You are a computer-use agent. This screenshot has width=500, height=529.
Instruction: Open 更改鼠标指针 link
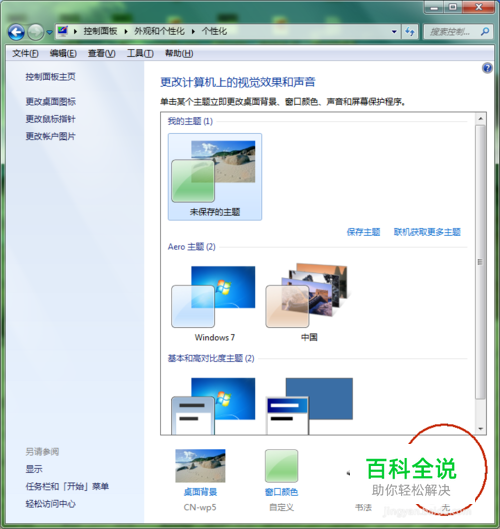(50, 119)
